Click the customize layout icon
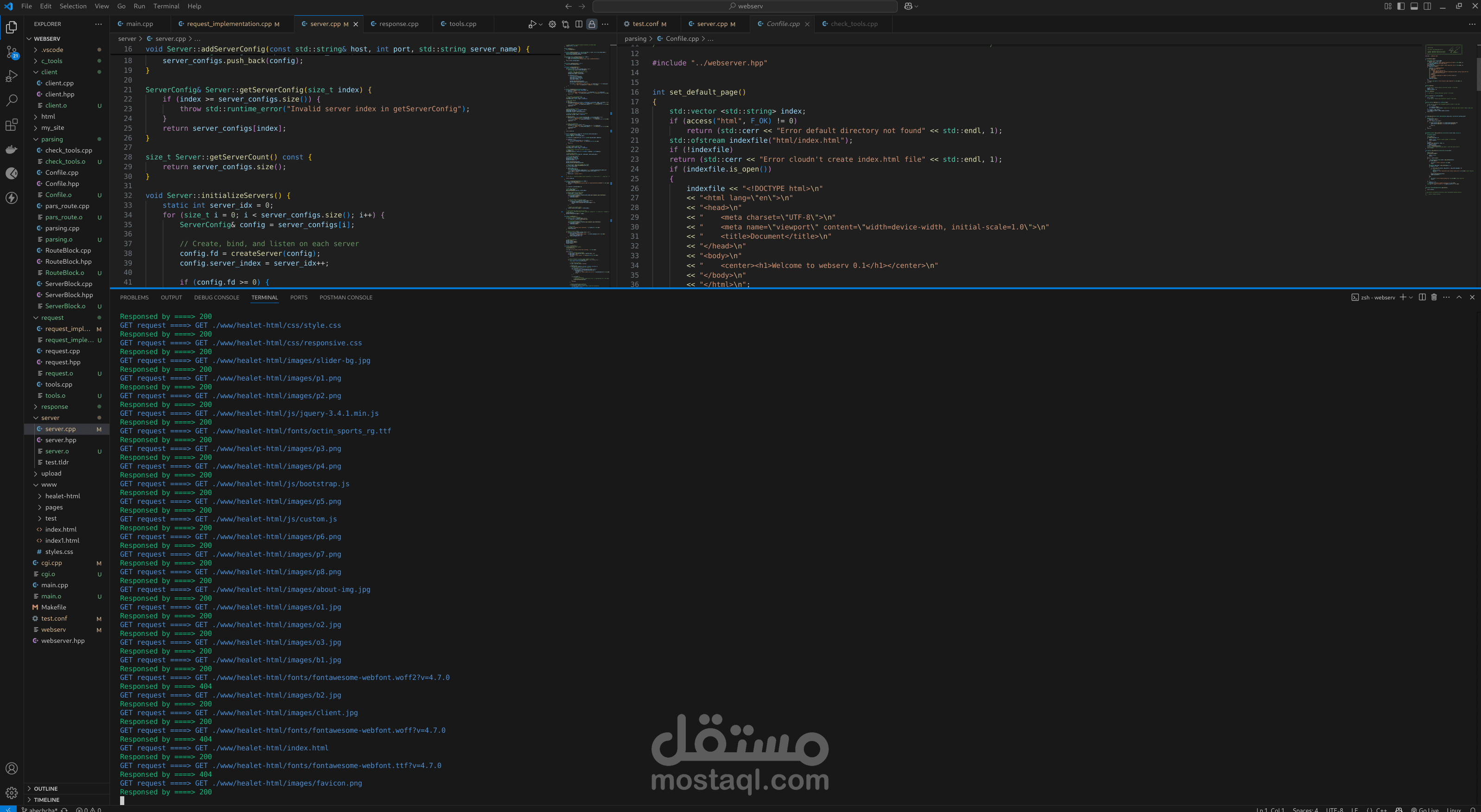Screen dimensions: 1481x812 (1388, 6)
